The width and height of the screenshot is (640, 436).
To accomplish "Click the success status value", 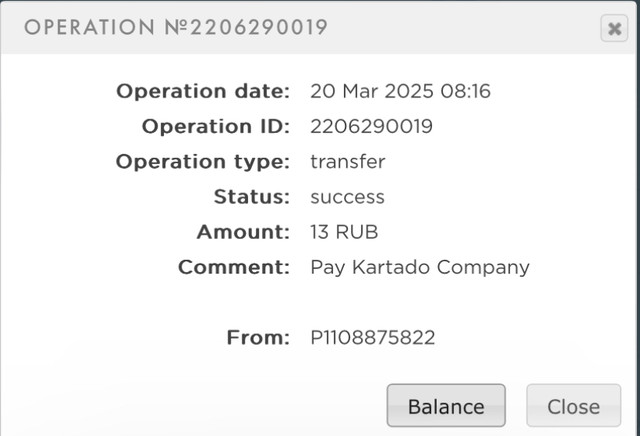I will click(348, 197).
